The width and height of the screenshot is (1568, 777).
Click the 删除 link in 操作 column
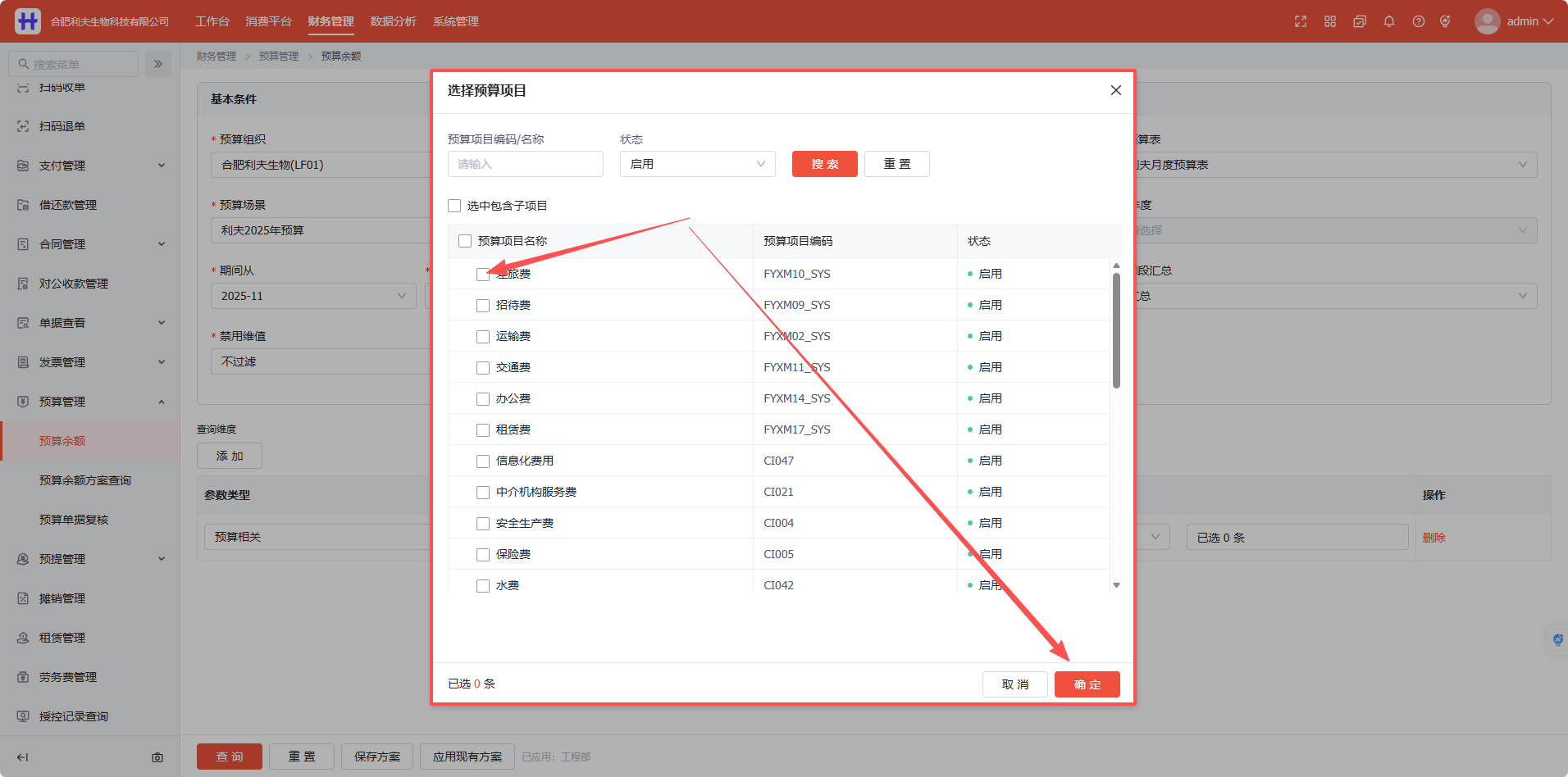coord(1434,538)
